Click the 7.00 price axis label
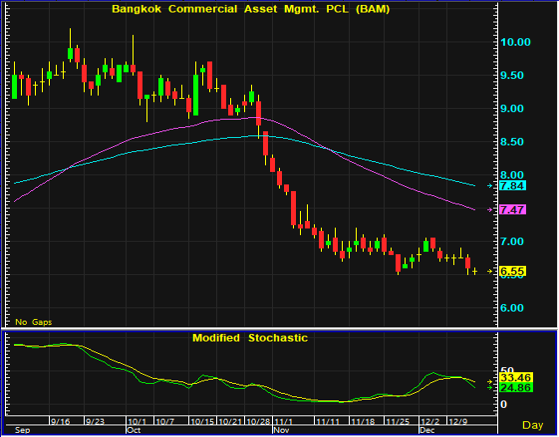Screen dimensions: 559x437 [x=512, y=242]
